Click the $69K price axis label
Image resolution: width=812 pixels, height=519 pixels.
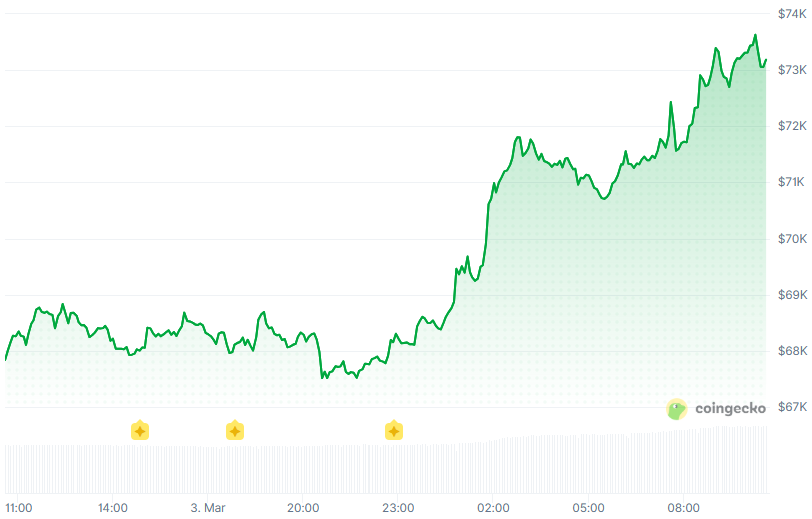point(792,295)
